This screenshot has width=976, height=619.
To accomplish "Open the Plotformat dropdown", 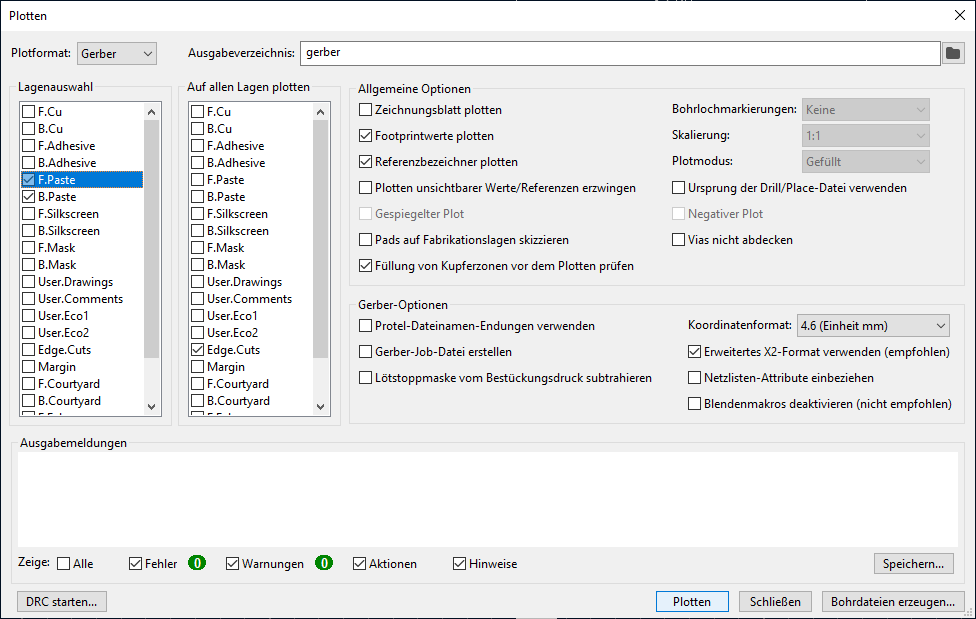I will (117, 53).
